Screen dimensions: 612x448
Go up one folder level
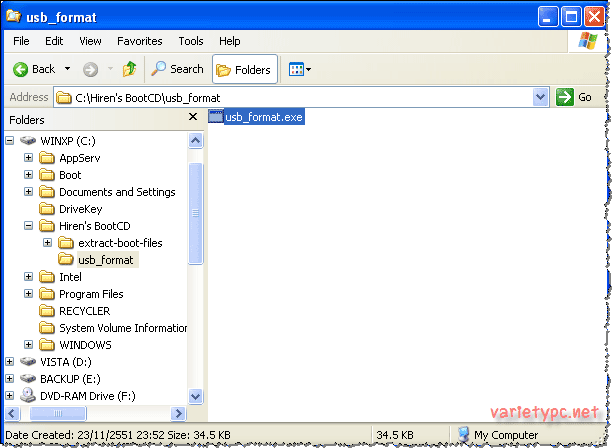coord(129,69)
